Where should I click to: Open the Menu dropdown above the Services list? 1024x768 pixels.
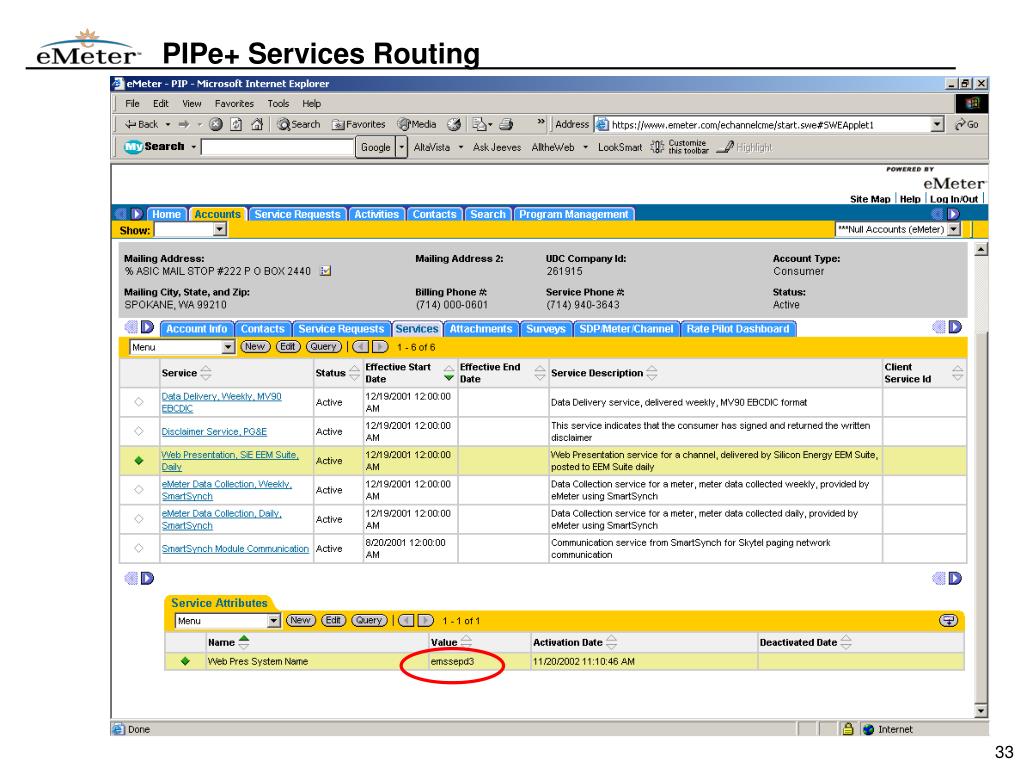(228, 347)
